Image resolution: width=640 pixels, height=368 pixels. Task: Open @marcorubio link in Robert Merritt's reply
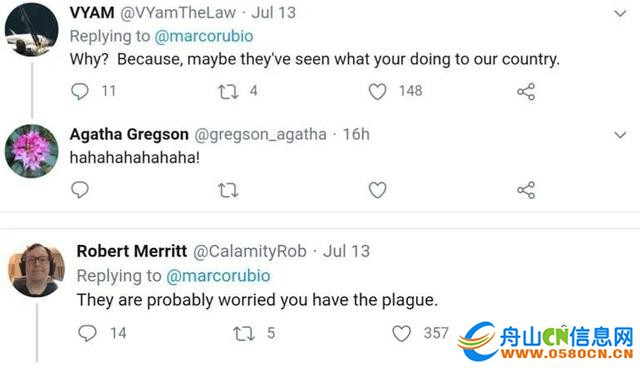(218, 276)
